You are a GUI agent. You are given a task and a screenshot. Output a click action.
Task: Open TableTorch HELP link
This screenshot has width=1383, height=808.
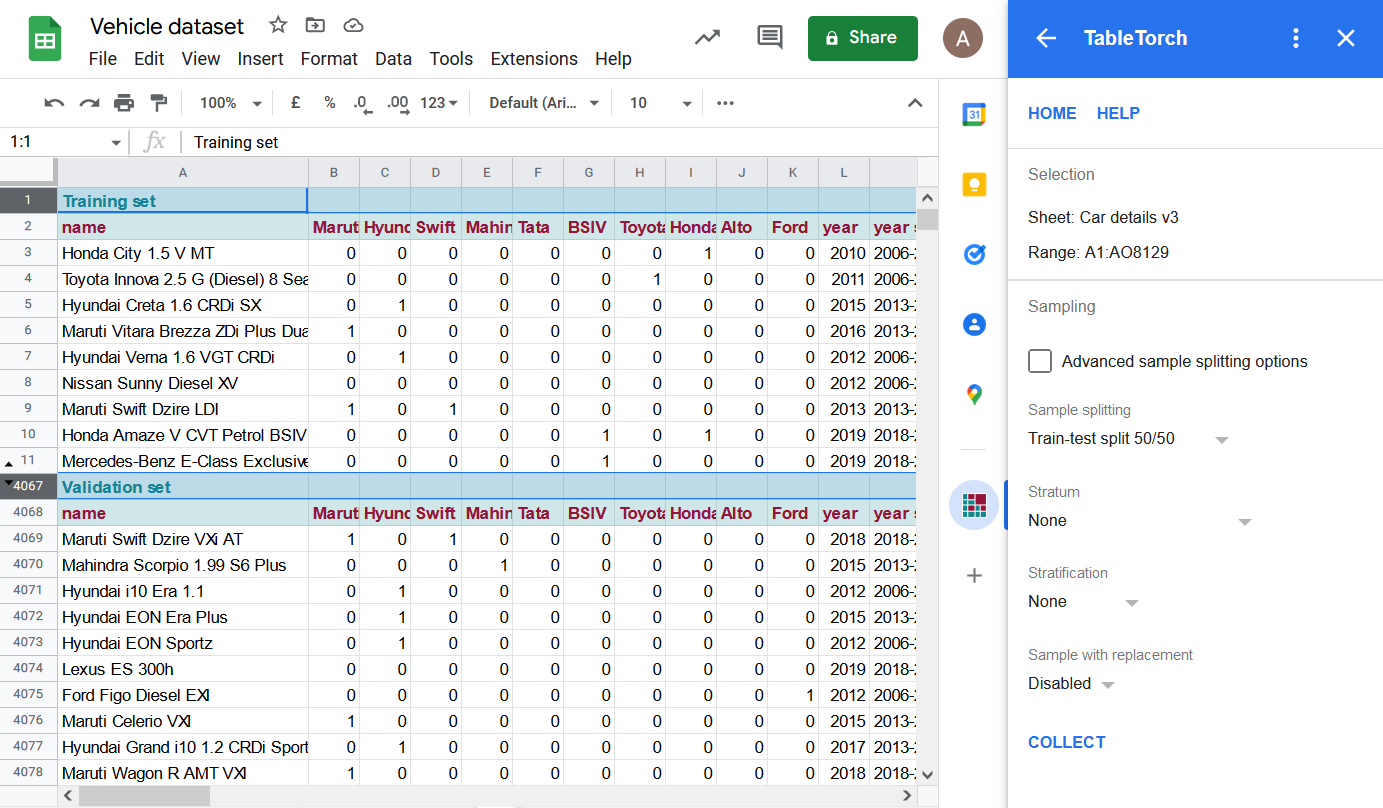click(1118, 113)
